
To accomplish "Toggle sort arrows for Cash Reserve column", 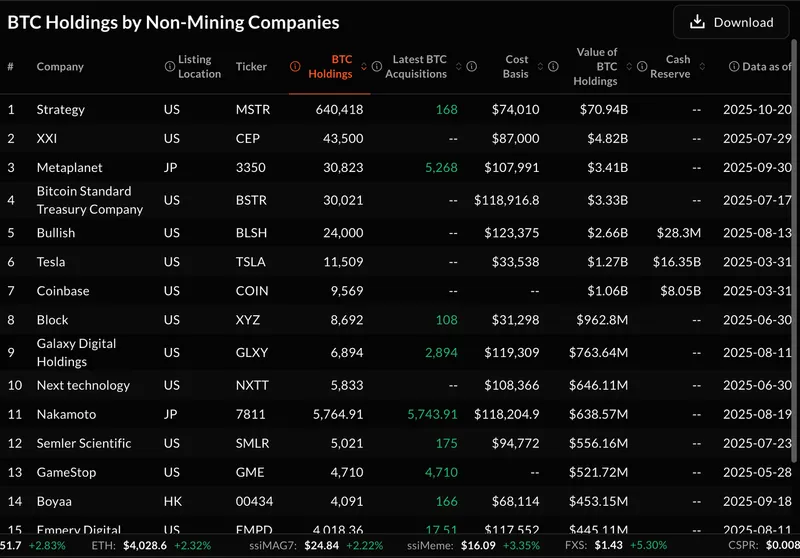I will click(704, 67).
